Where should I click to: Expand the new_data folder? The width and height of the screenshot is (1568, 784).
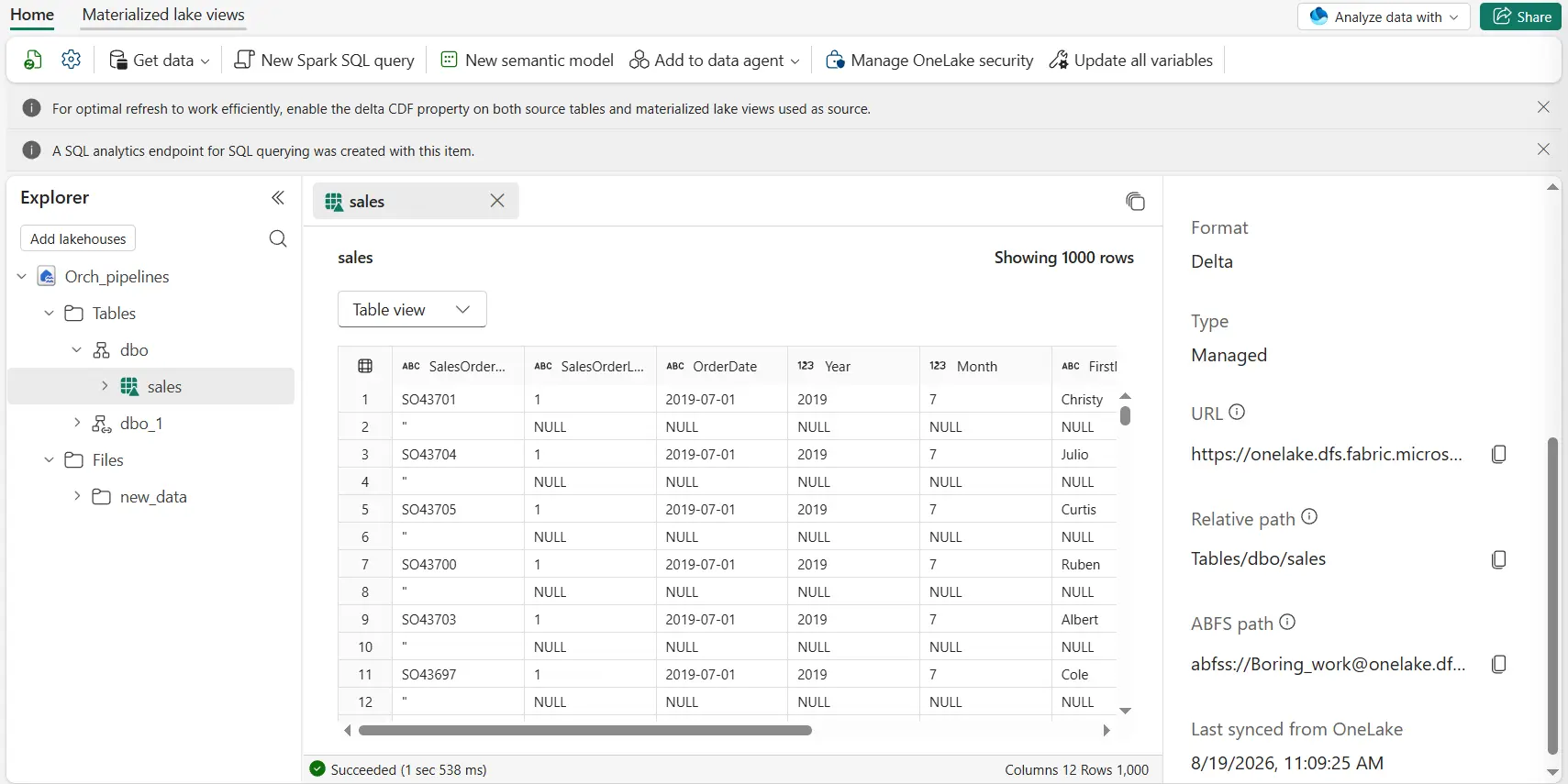[x=77, y=496]
